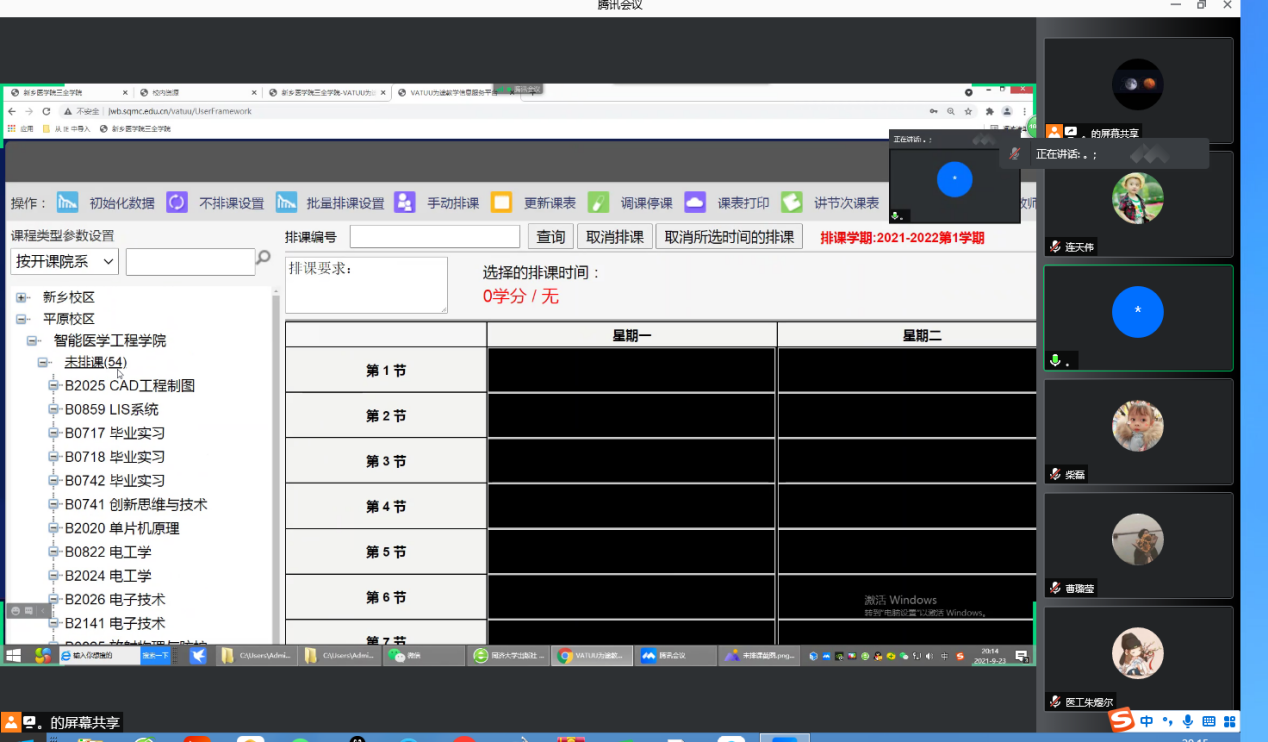Click the 初始化数据 toolbar icon
The width and height of the screenshot is (1268, 742).
coord(67,203)
